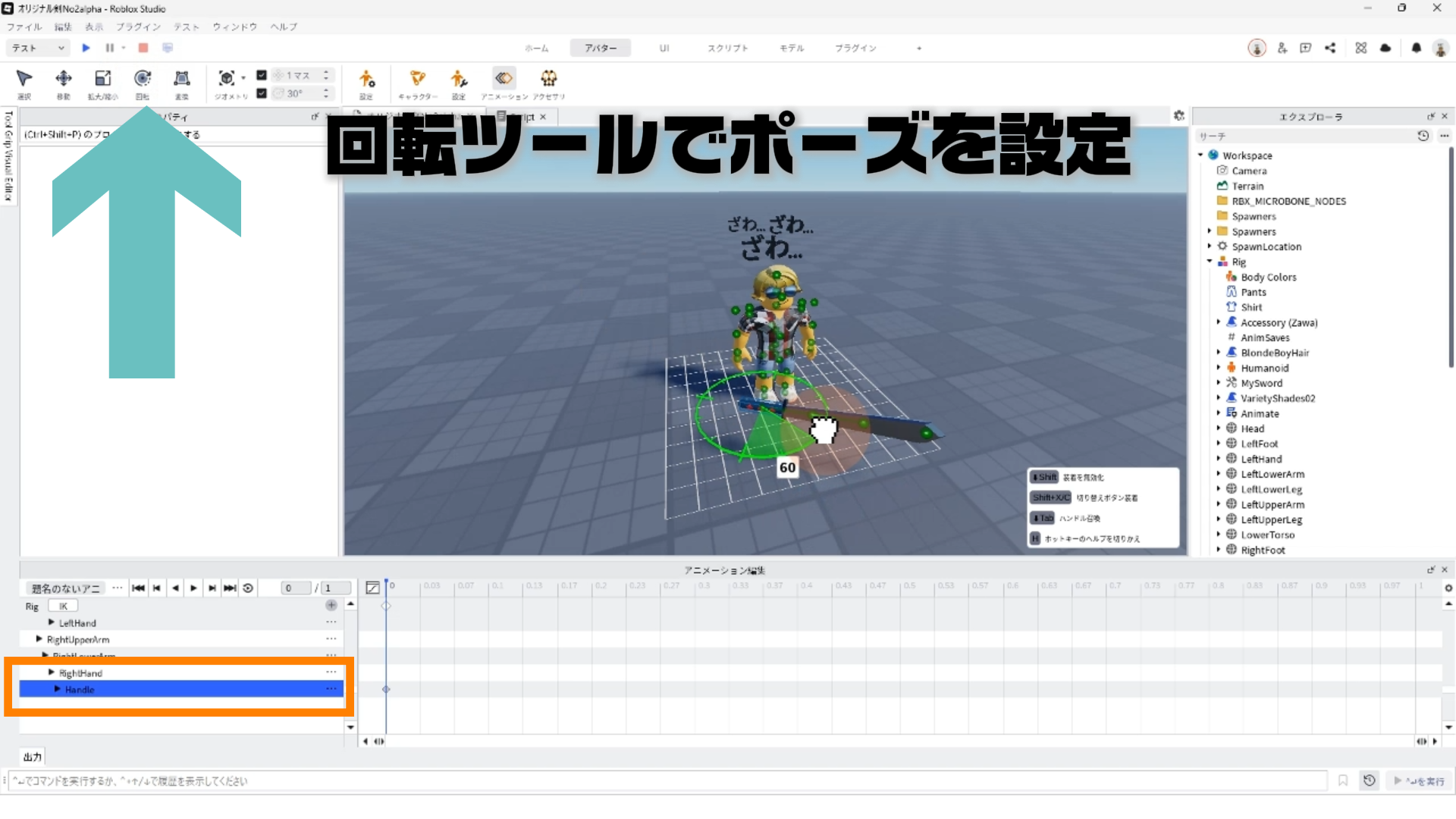Open the Character (キャラクター) builder tool

coord(418,79)
